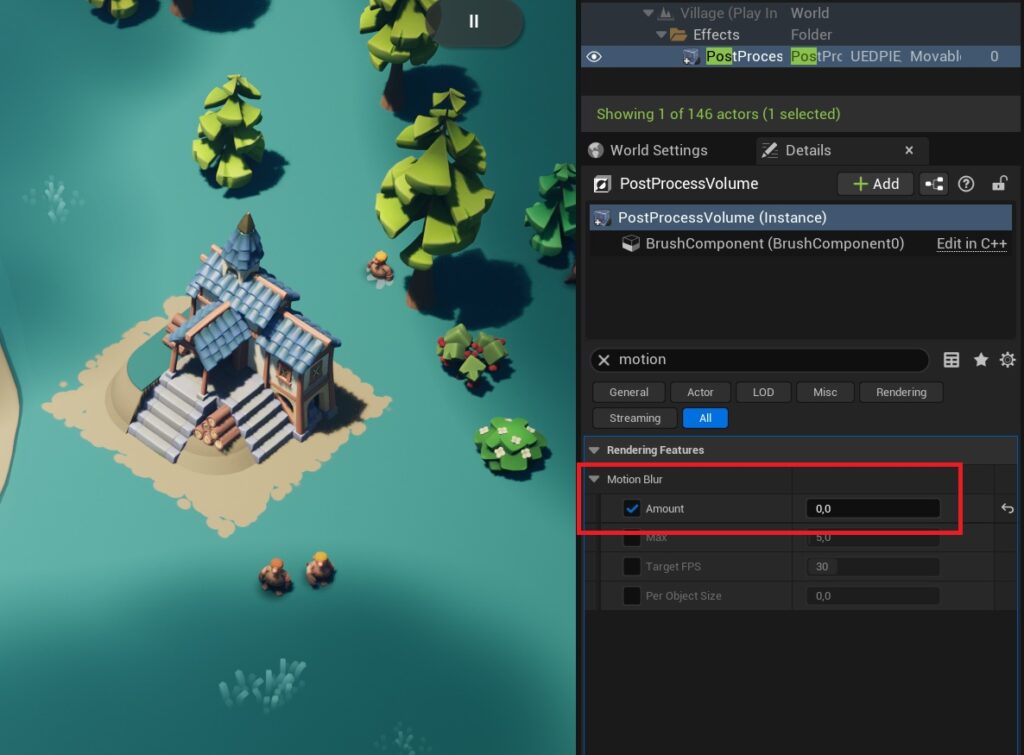The width and height of the screenshot is (1024, 755).
Task: Open the Details view settings gear
Action: click(x=1008, y=360)
